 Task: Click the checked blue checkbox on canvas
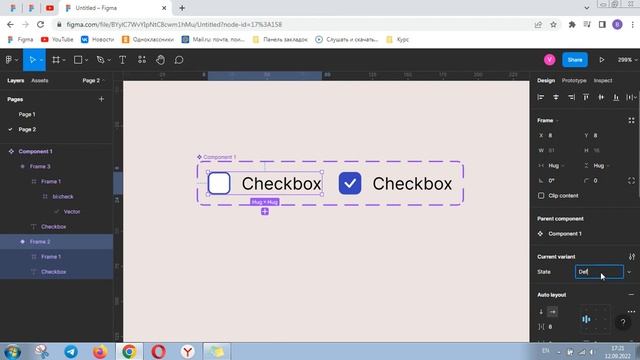[x=350, y=183]
